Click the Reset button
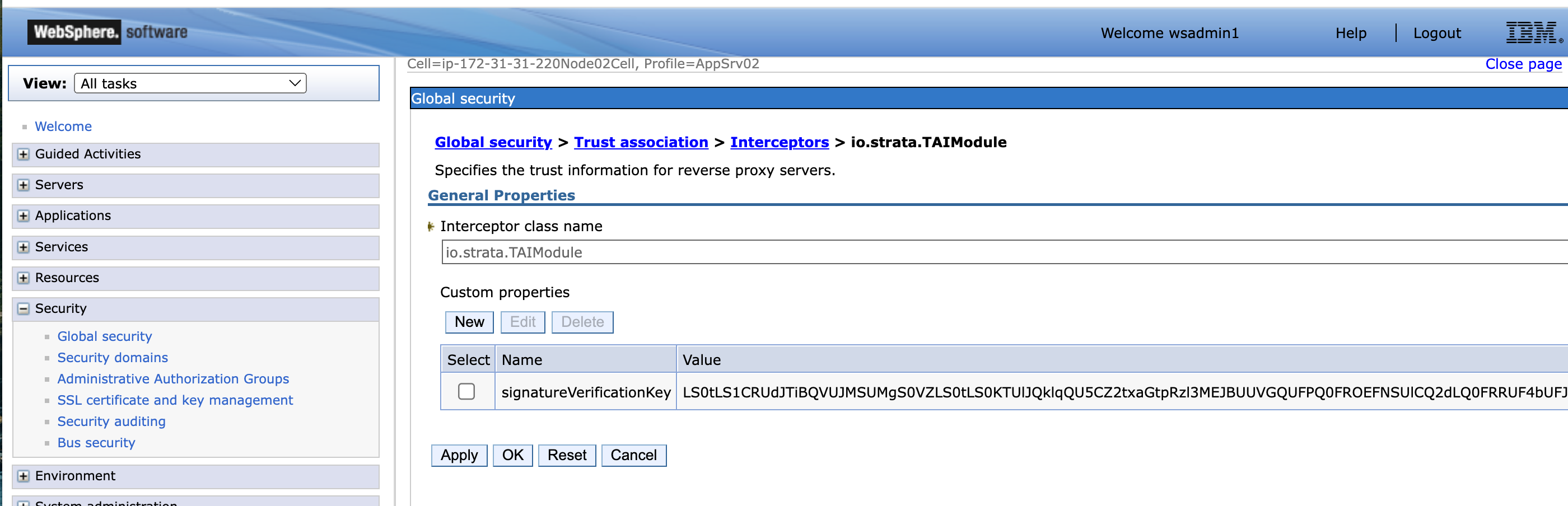The height and width of the screenshot is (506, 1568). point(567,456)
